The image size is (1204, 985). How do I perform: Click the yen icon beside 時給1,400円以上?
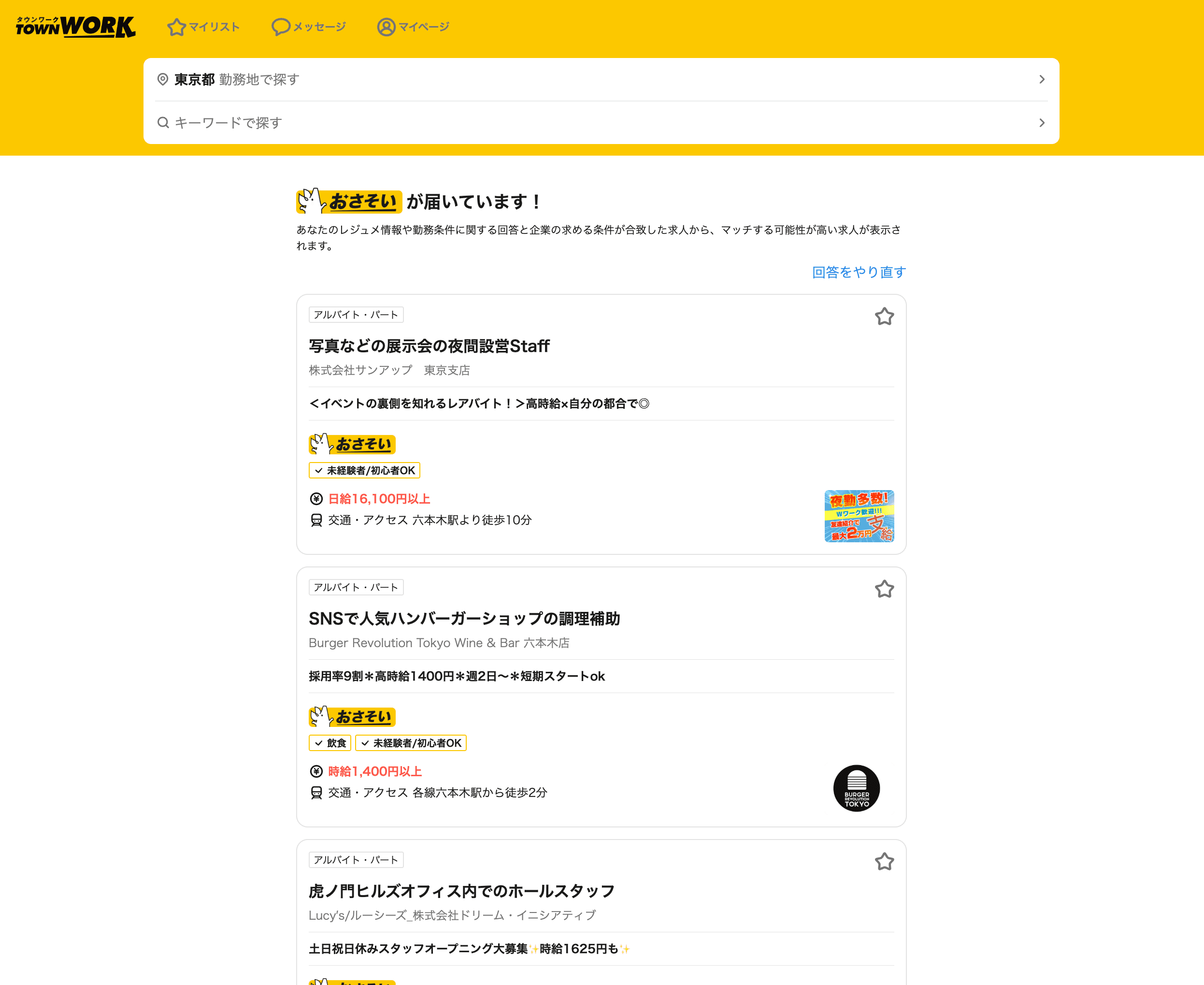click(x=316, y=772)
